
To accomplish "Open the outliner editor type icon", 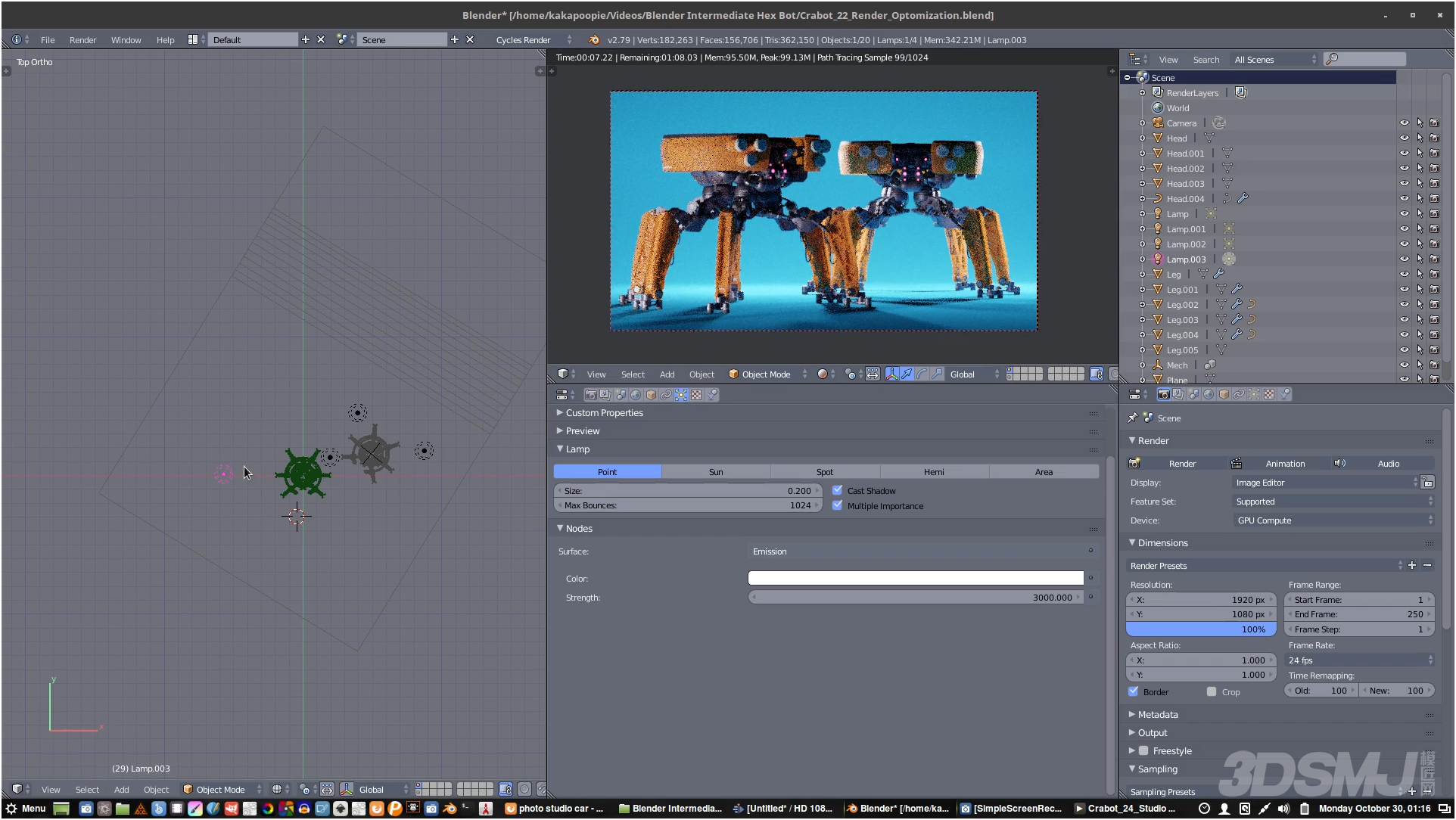I will pos(1138,60).
